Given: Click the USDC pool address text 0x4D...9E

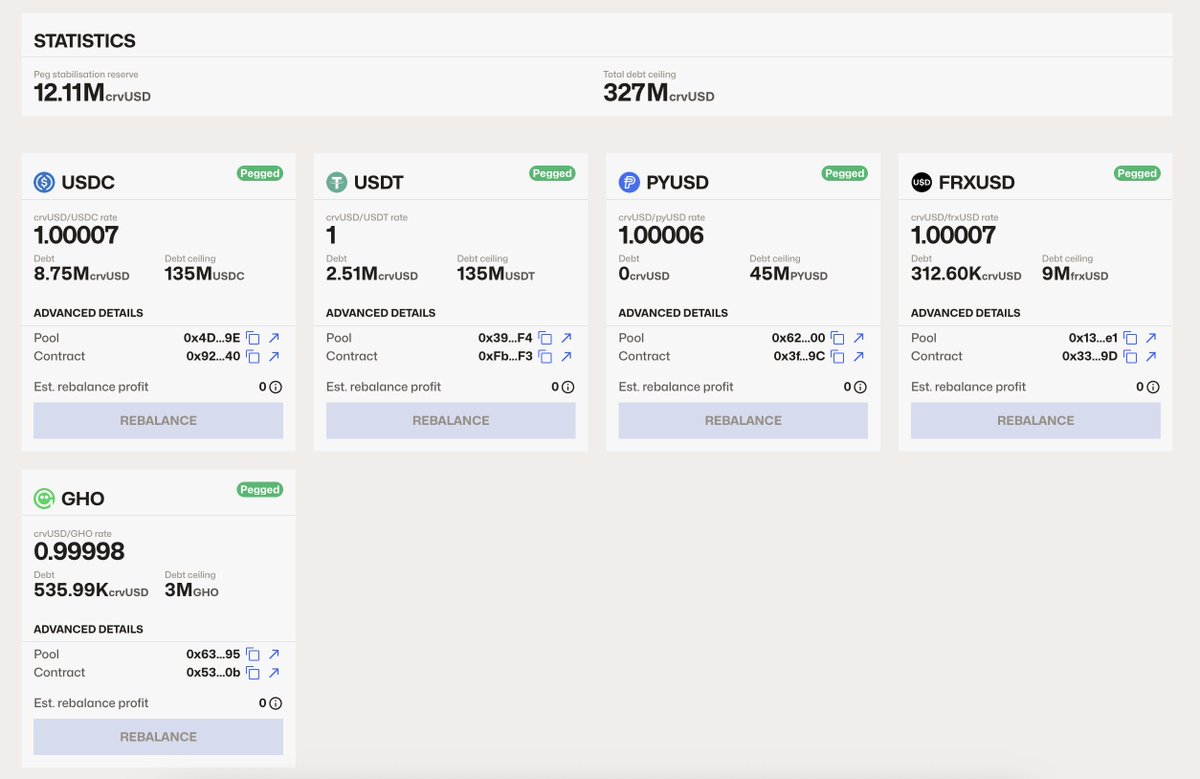Looking at the screenshot, I should coord(212,338).
